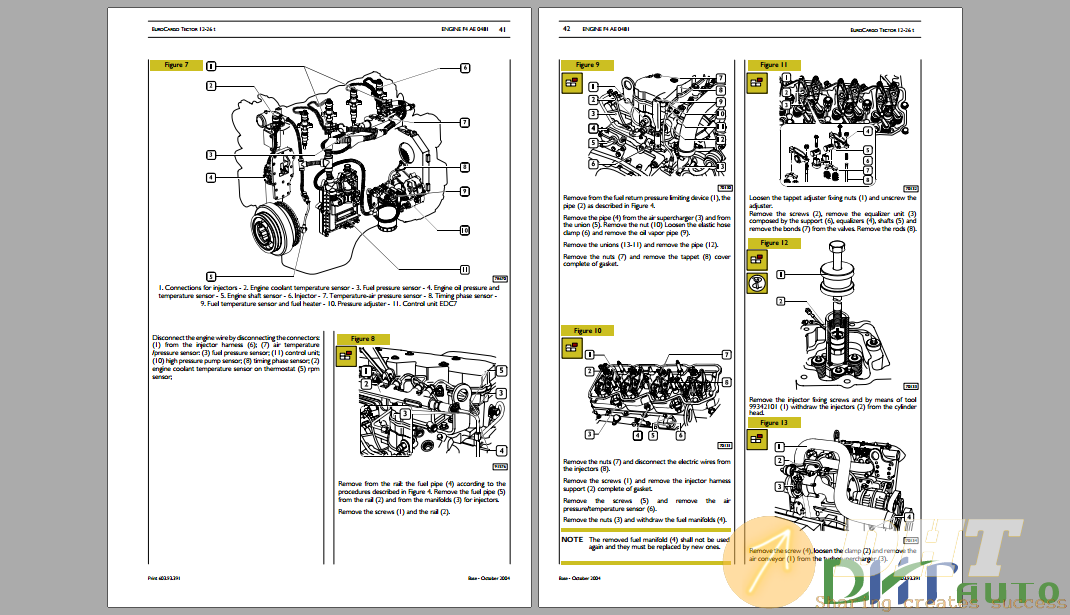Click callout number 2 in Figure 7
The image size is (1070, 615).
(211, 86)
